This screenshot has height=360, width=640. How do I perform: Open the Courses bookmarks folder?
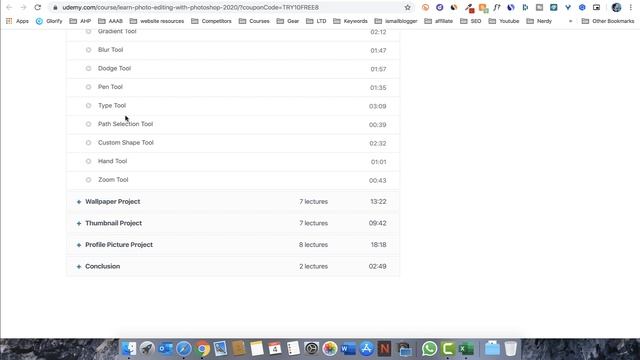pos(254,21)
